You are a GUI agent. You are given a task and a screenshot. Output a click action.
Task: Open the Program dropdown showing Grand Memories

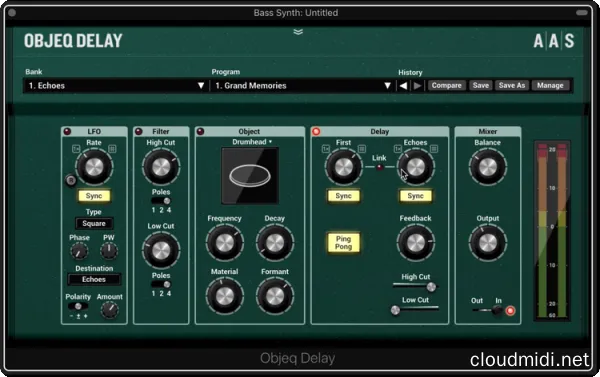pos(302,86)
